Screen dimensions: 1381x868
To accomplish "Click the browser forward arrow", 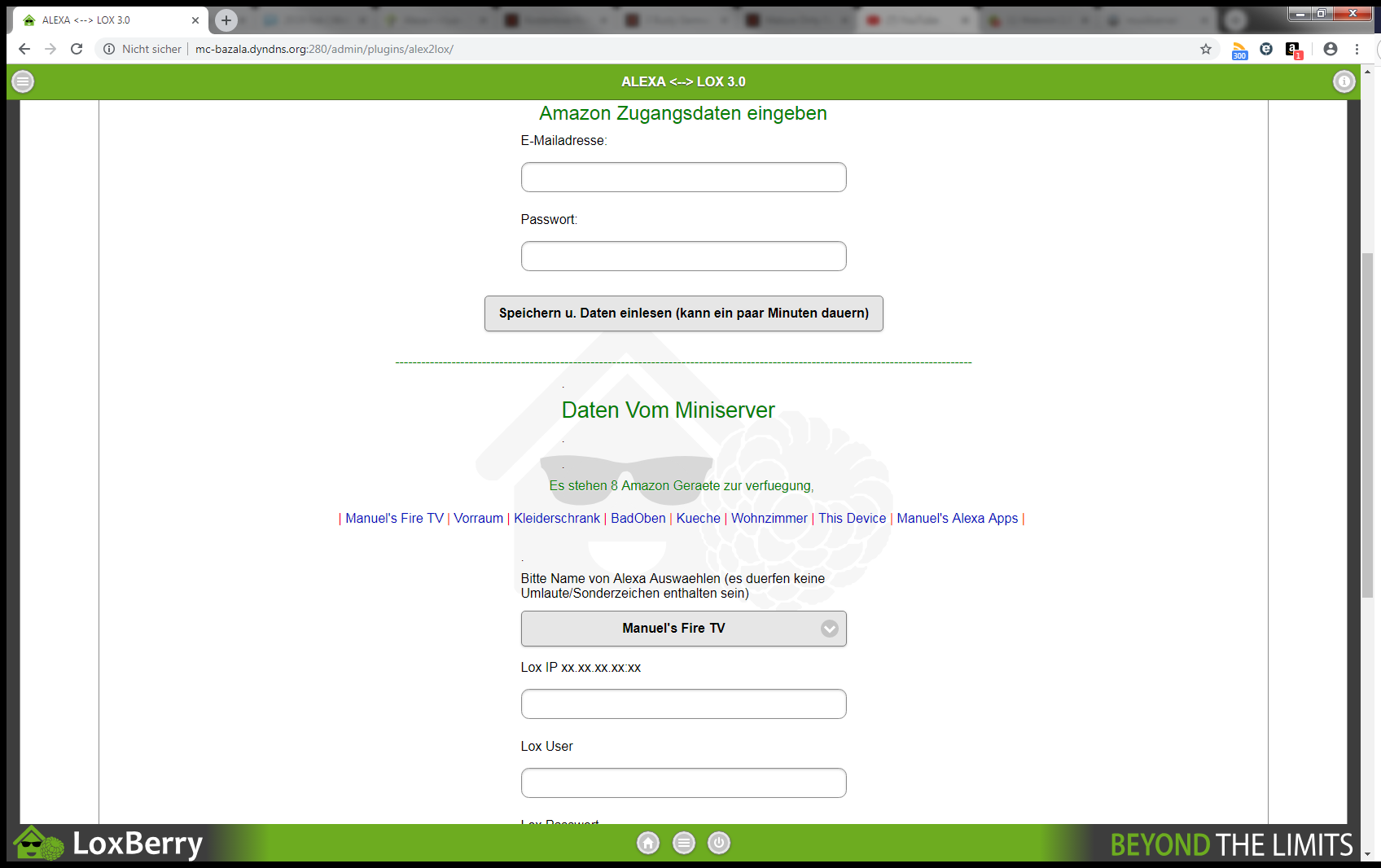I will (x=50, y=49).
